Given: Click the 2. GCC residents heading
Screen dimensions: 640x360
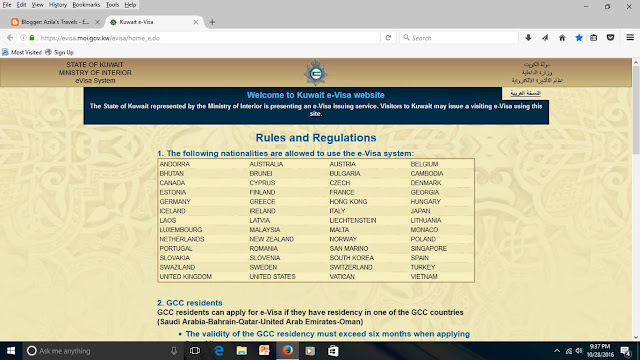Looking at the screenshot, I should (190, 303).
